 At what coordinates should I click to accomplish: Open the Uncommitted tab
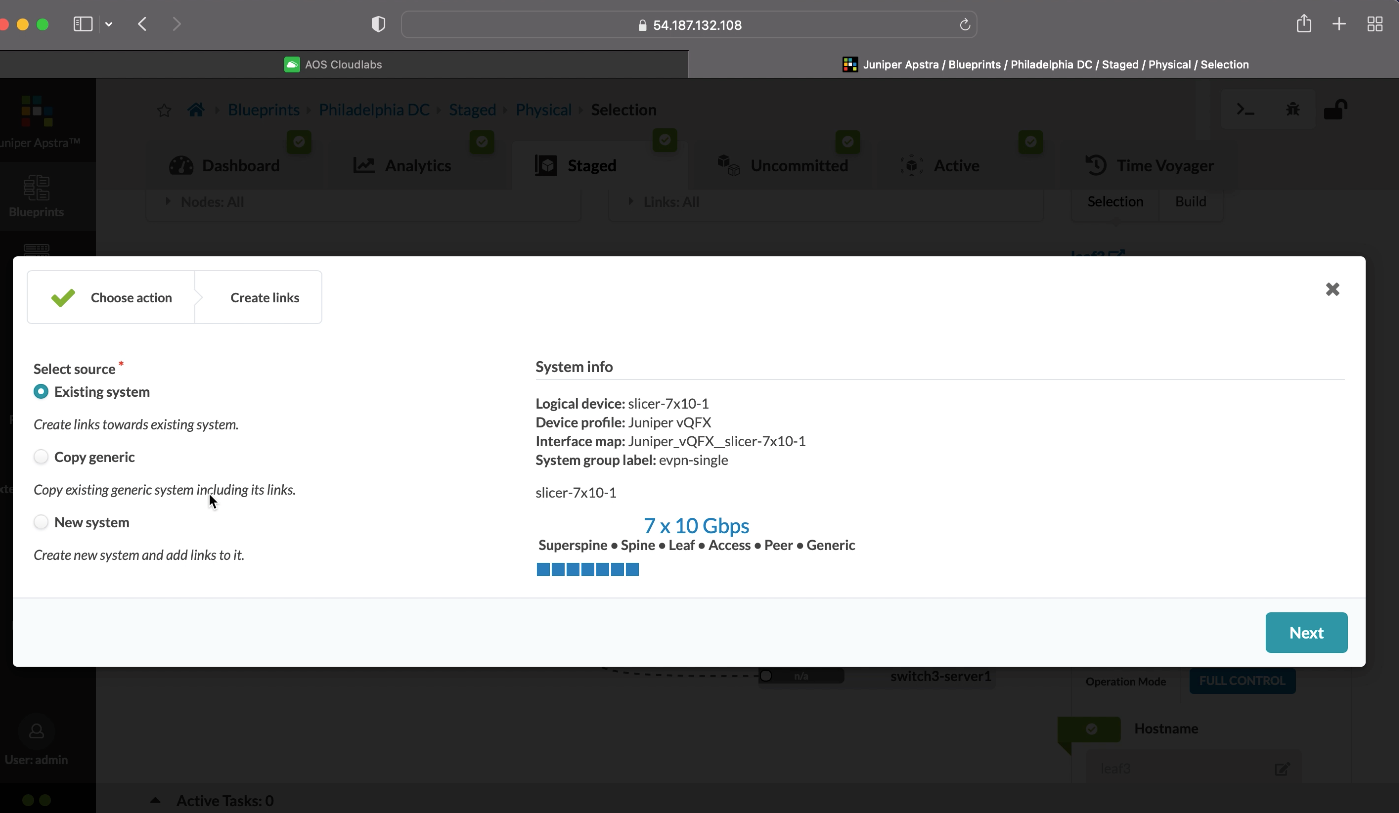pyautogui.click(x=784, y=165)
